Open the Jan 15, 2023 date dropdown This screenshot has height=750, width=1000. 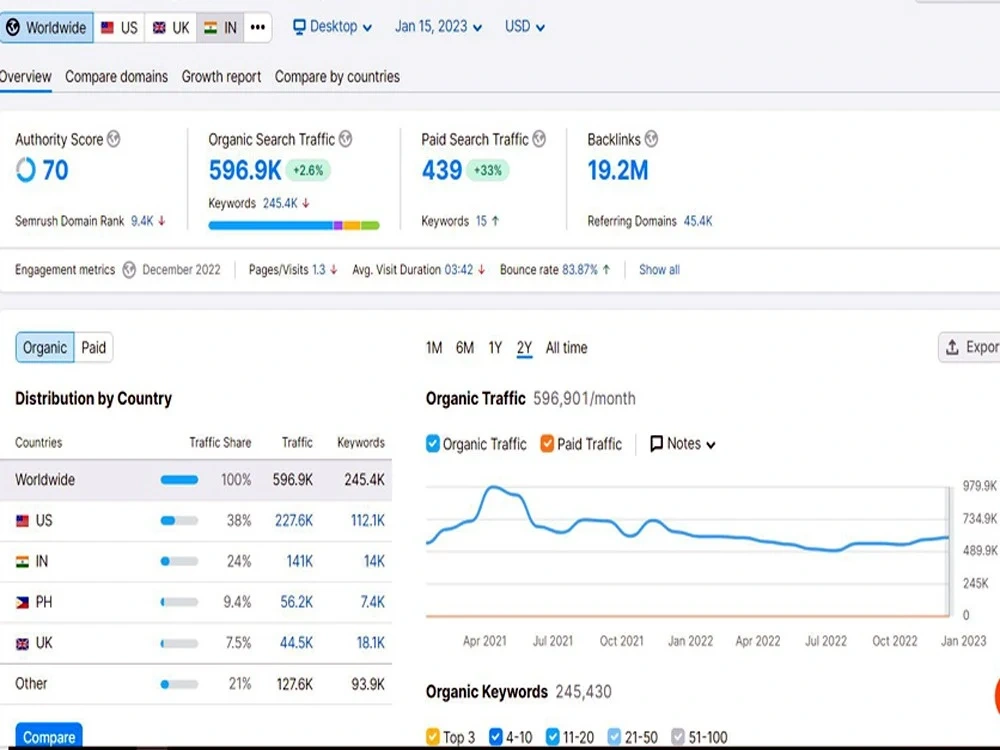pos(438,27)
